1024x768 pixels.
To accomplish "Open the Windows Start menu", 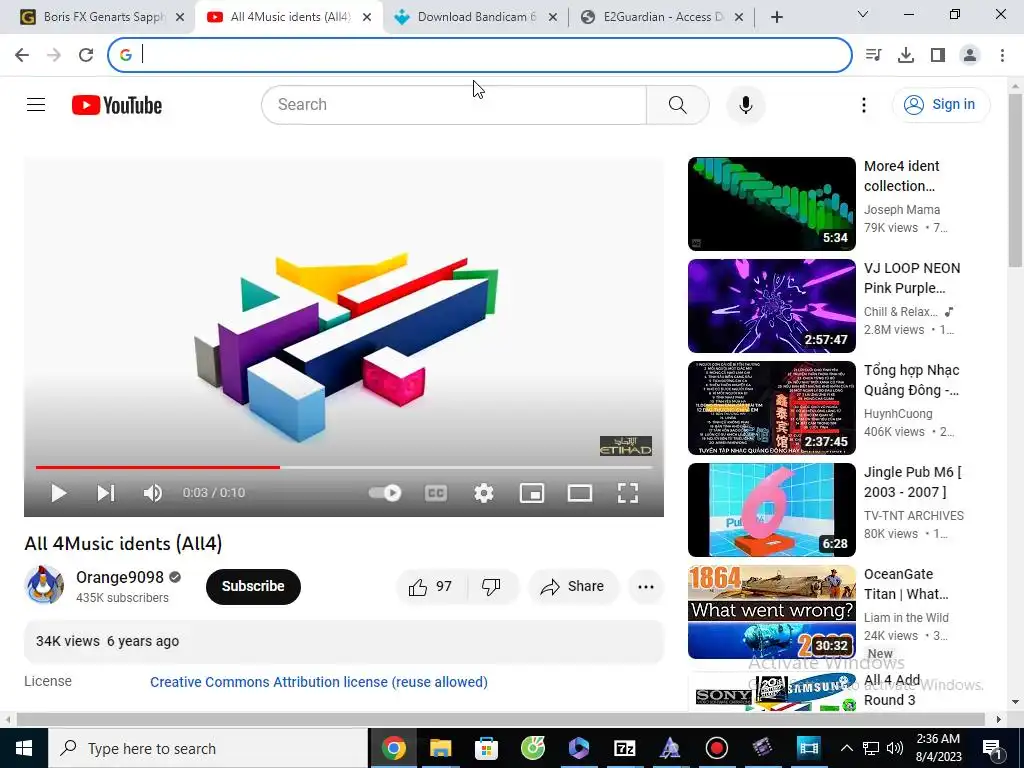I will tap(24, 748).
